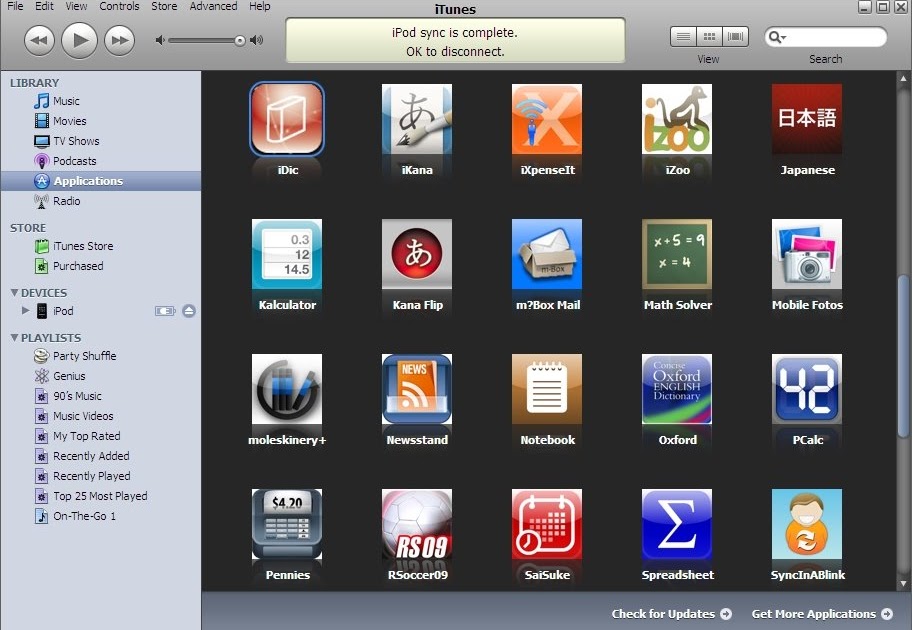Select the Oxford dictionary app icon
This screenshot has height=630, width=912.
tap(677, 389)
